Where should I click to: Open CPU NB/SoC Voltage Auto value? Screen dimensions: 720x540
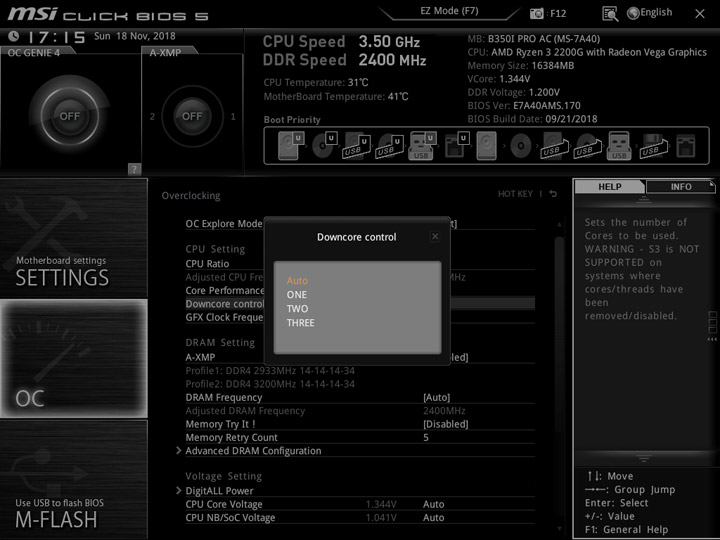433,518
